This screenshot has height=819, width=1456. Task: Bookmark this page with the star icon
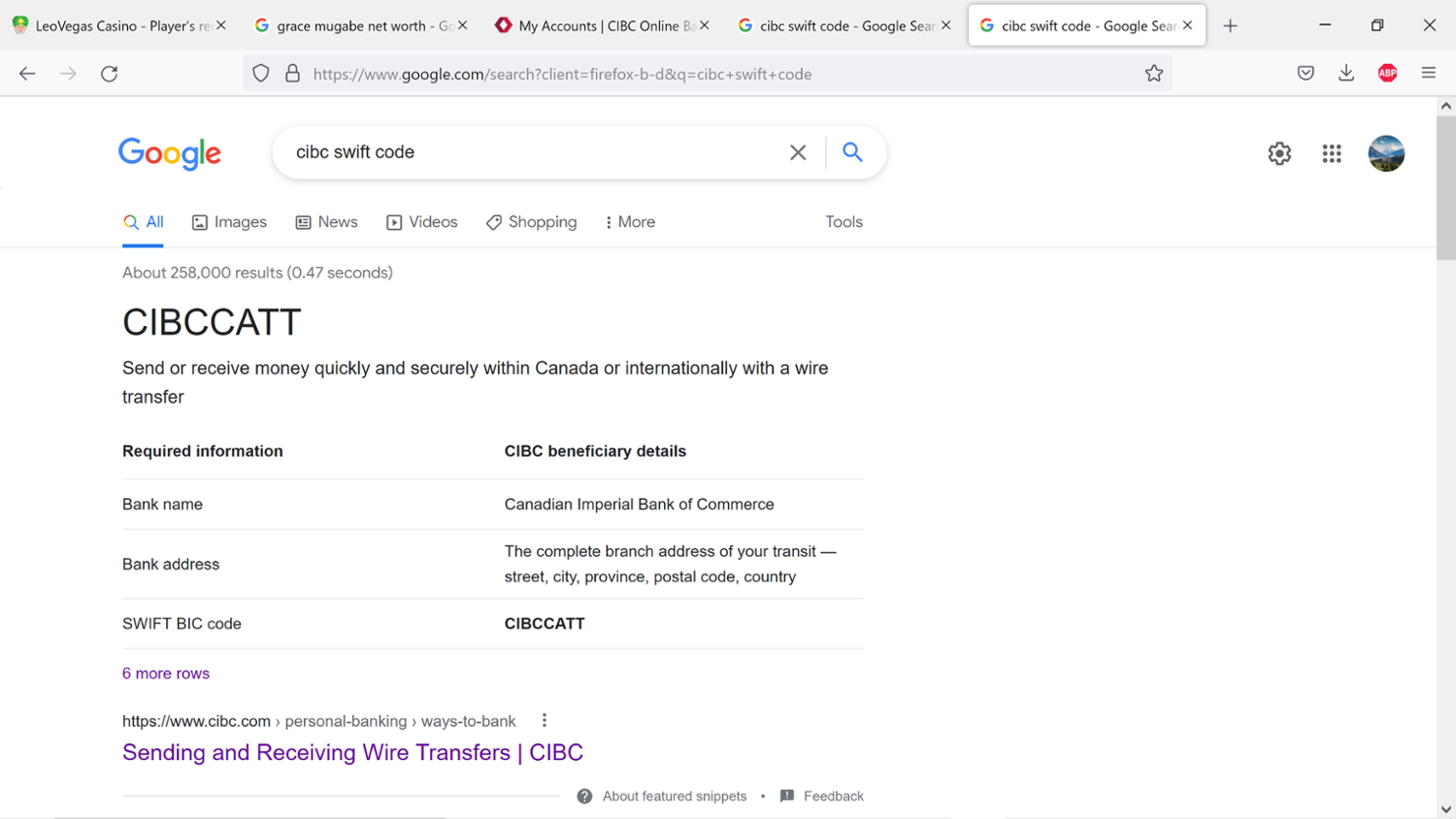pos(1153,74)
